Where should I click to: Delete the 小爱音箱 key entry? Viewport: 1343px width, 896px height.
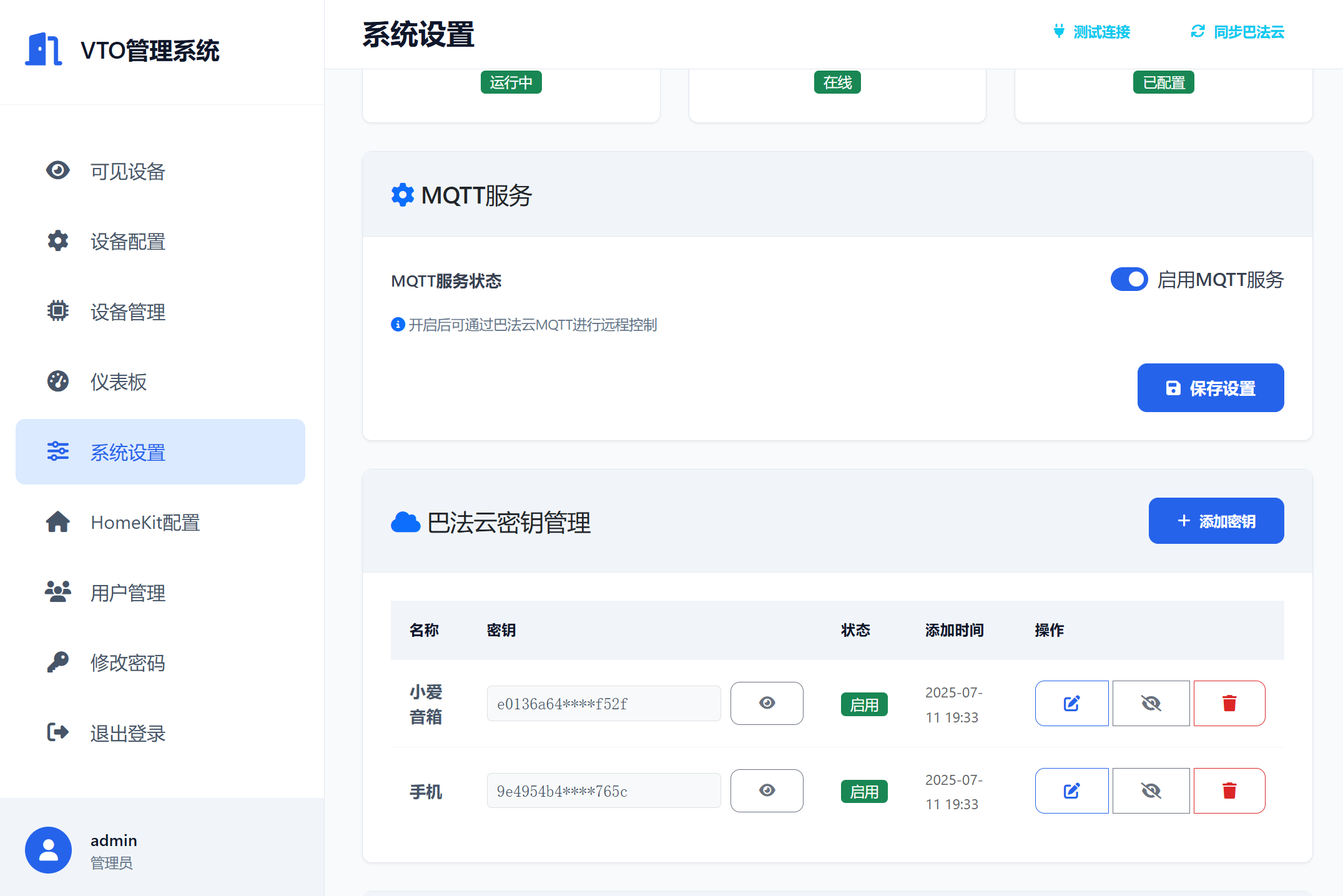pos(1229,704)
